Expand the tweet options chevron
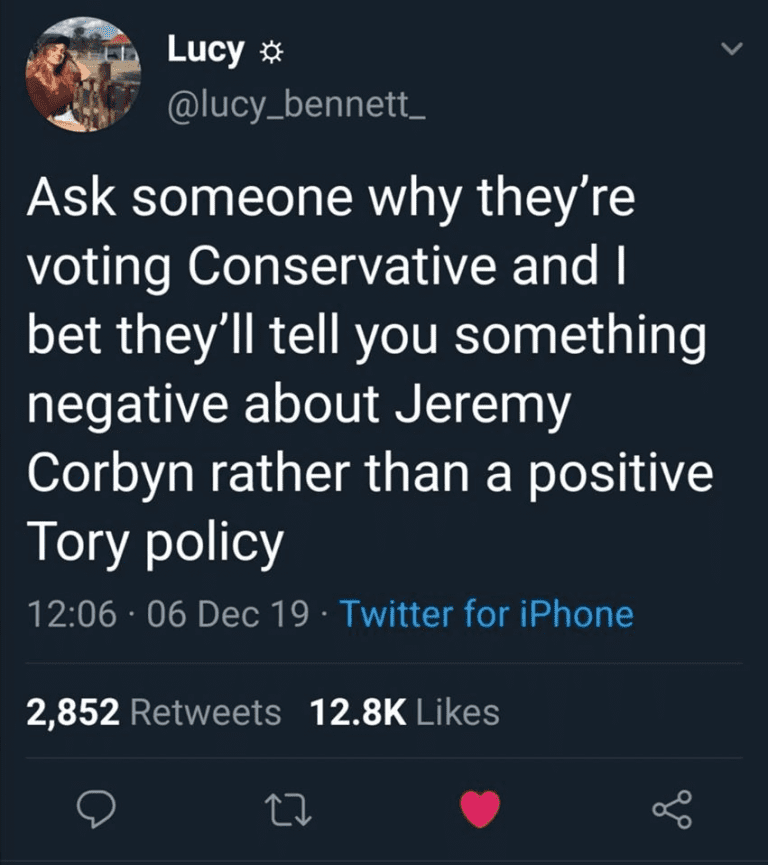The height and width of the screenshot is (865, 768). click(733, 49)
